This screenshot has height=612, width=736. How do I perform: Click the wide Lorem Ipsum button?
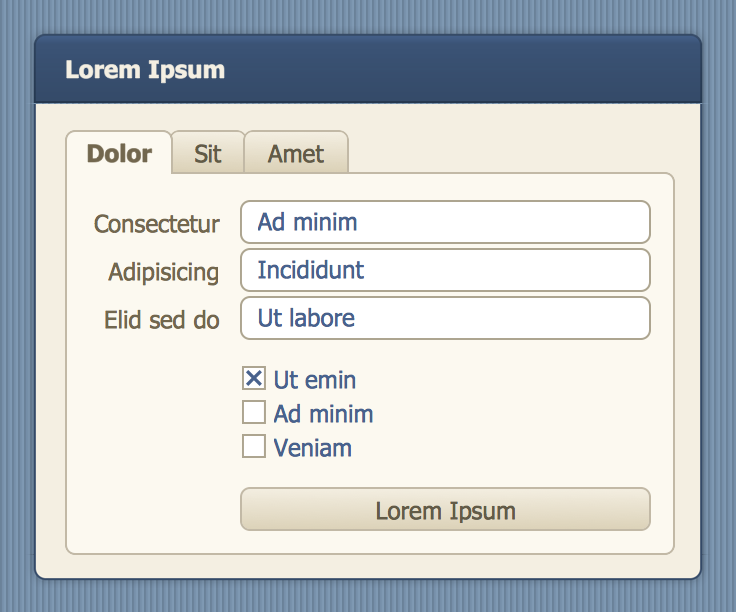[x=445, y=510]
